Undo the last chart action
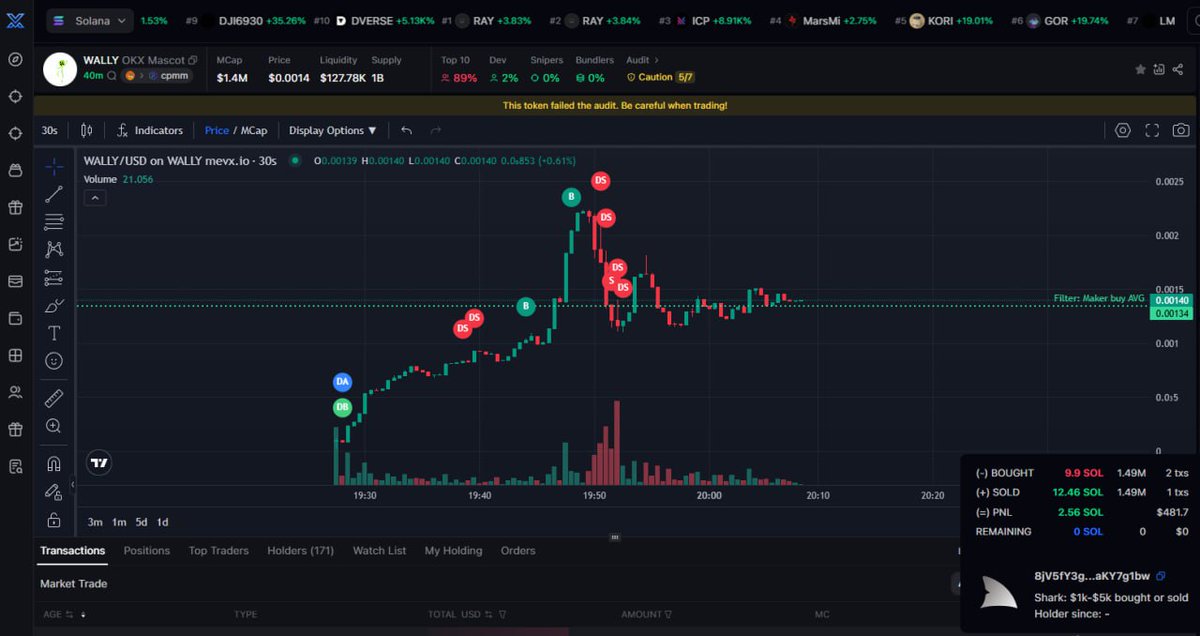 pyautogui.click(x=406, y=130)
